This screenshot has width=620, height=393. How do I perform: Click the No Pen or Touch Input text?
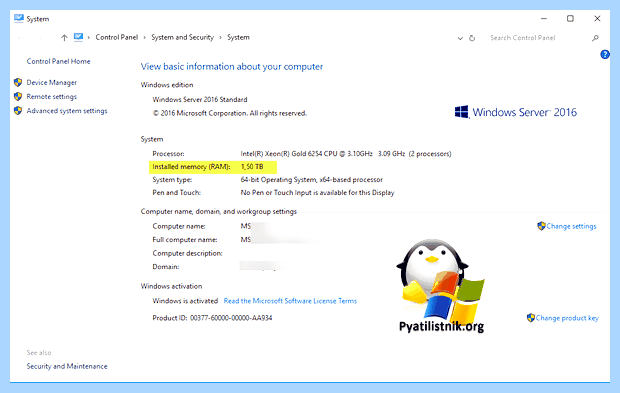tap(318, 193)
